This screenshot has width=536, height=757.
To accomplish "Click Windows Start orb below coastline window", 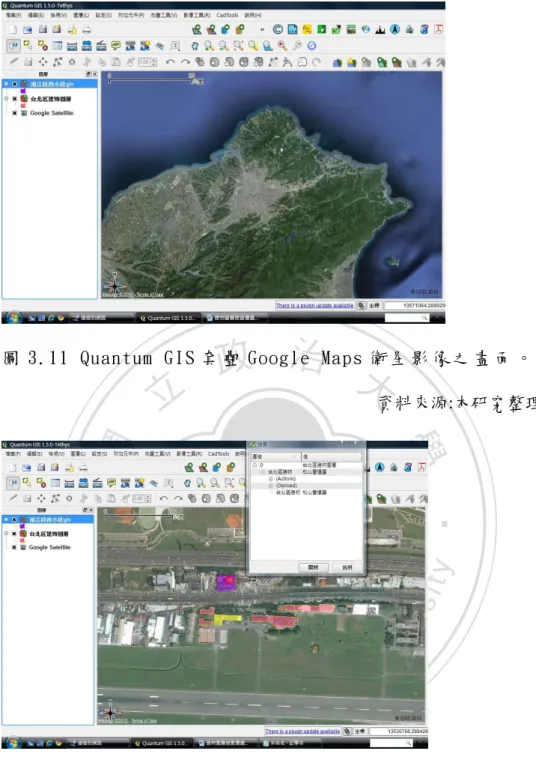I will pos(14,318).
